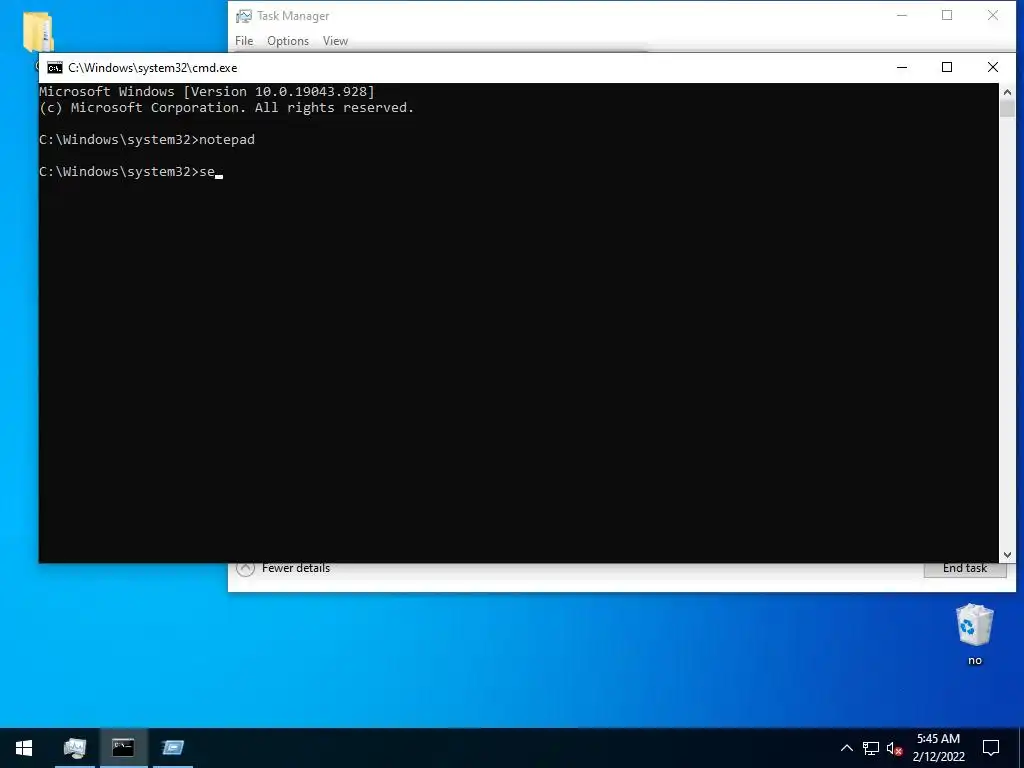Select the Recycle Bin named no

point(974,635)
